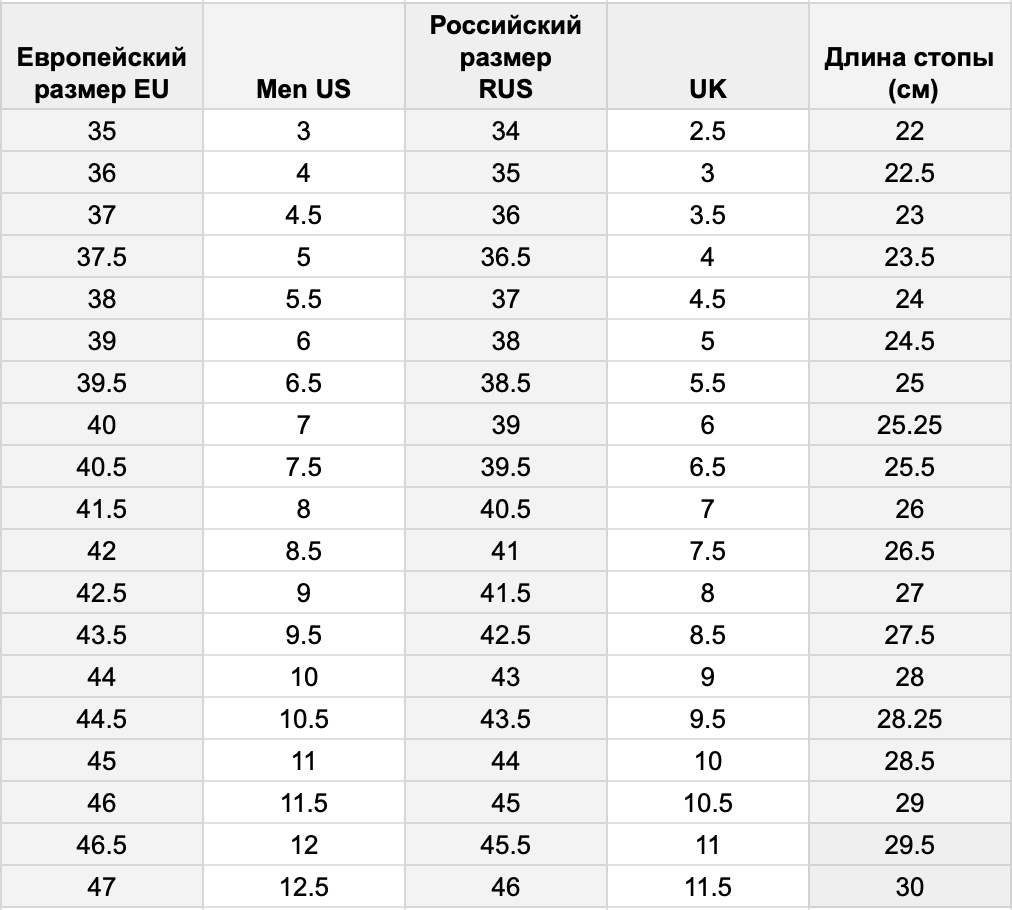This screenshot has height=910, width=1012.
Task: Select foot length cell 28.25
Action: click(x=910, y=718)
